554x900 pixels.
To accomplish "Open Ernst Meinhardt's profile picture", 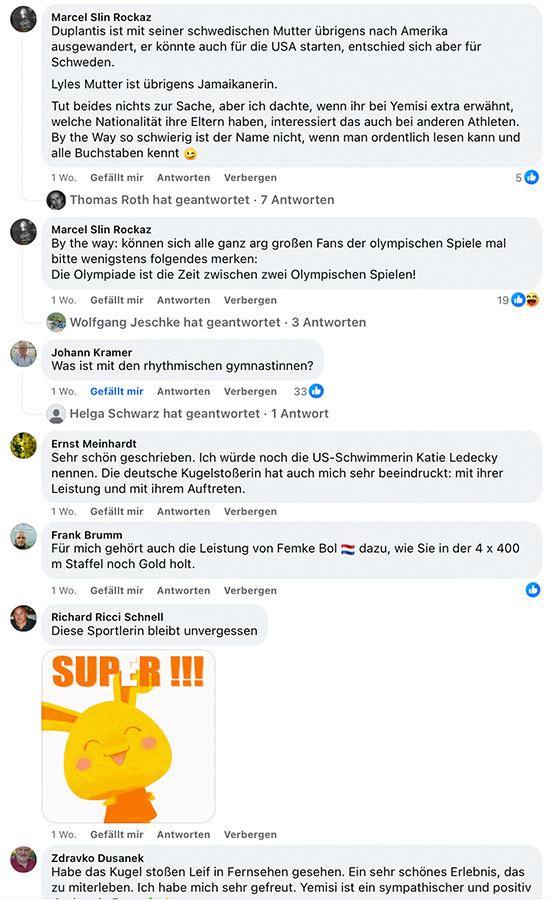I will tap(24, 445).
